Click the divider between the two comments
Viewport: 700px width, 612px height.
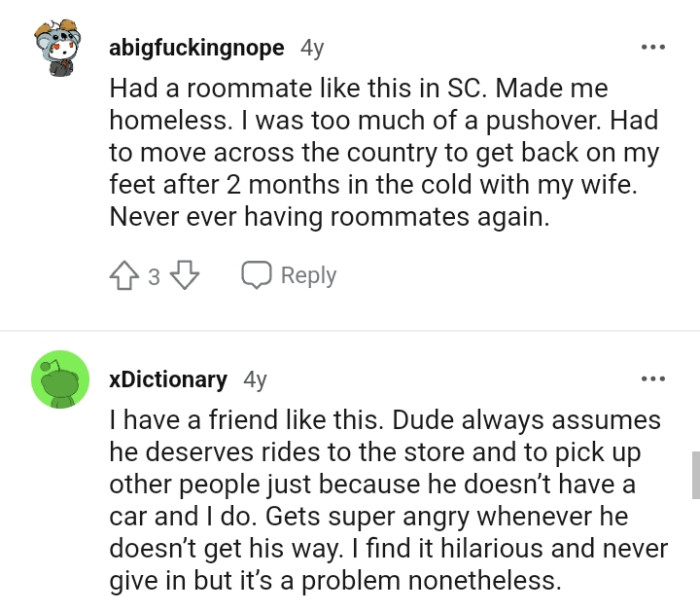click(x=350, y=331)
